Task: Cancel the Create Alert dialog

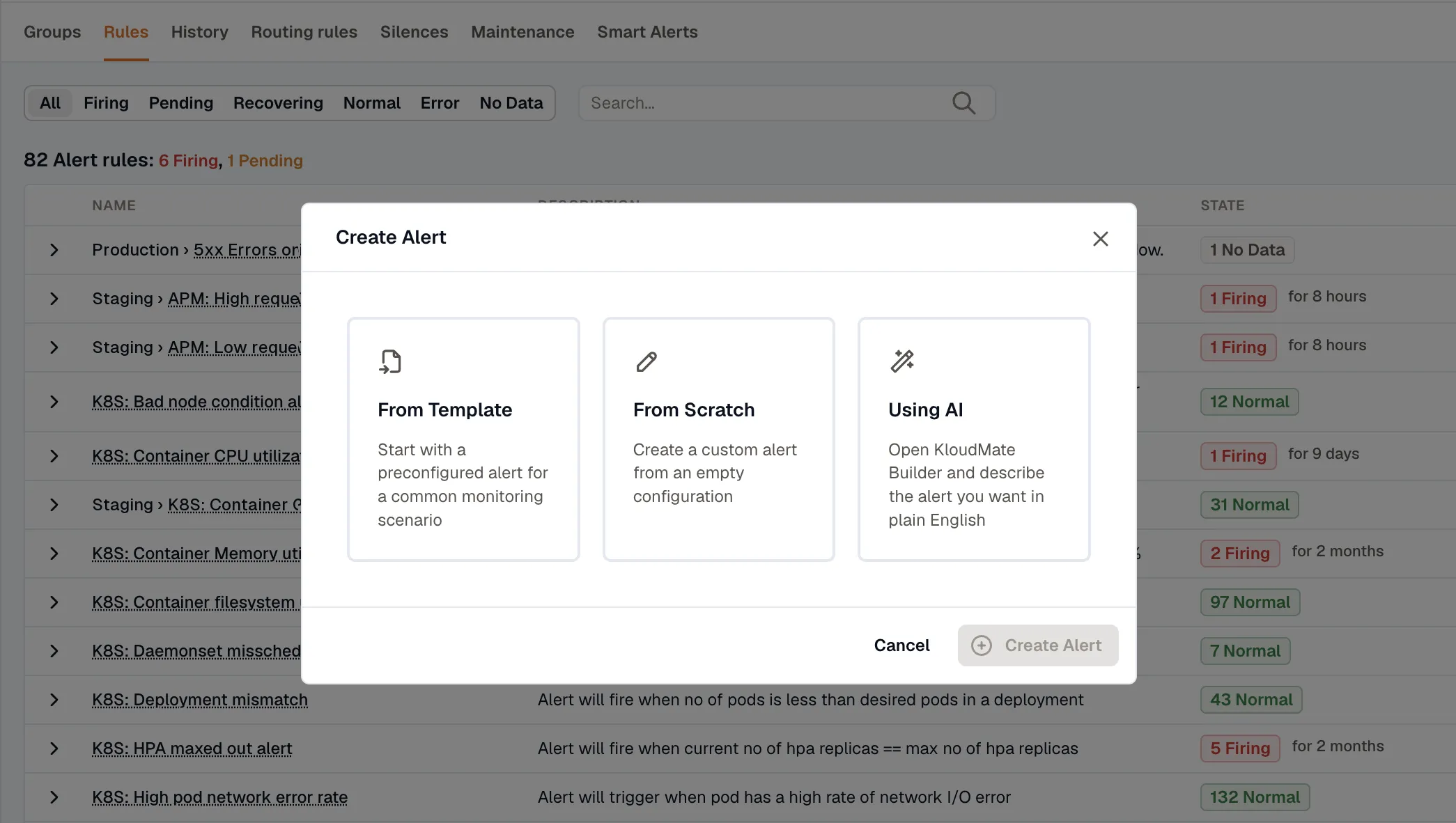Action: click(901, 645)
